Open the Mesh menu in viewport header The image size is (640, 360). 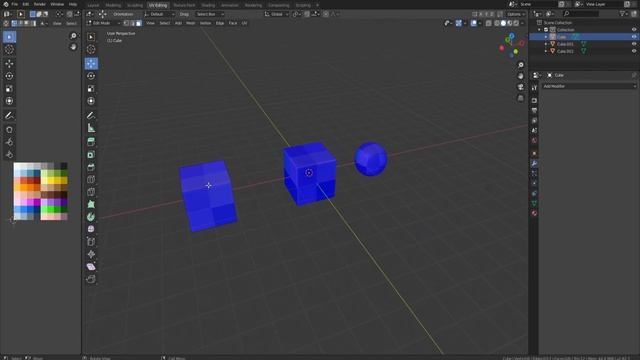[191, 23]
